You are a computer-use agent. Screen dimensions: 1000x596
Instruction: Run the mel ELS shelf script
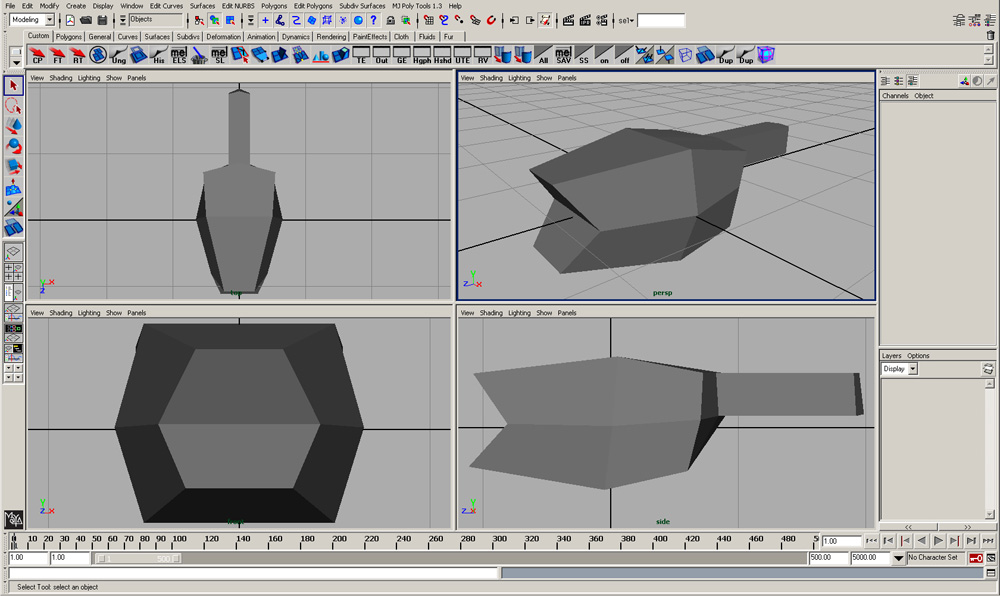tap(179, 55)
